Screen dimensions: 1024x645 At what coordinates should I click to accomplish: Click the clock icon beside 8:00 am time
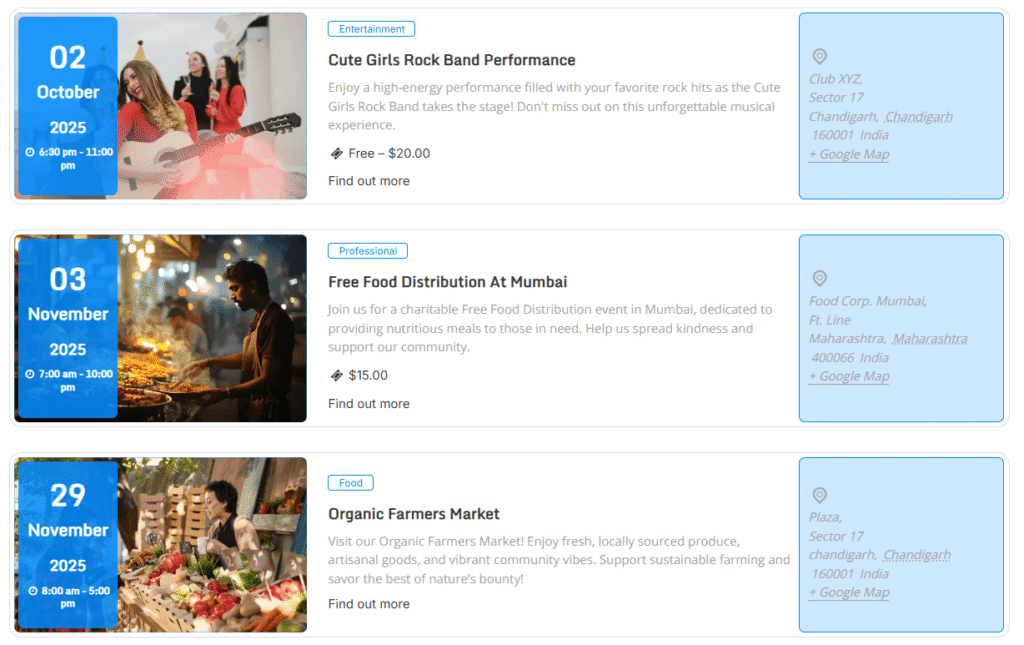click(33, 591)
